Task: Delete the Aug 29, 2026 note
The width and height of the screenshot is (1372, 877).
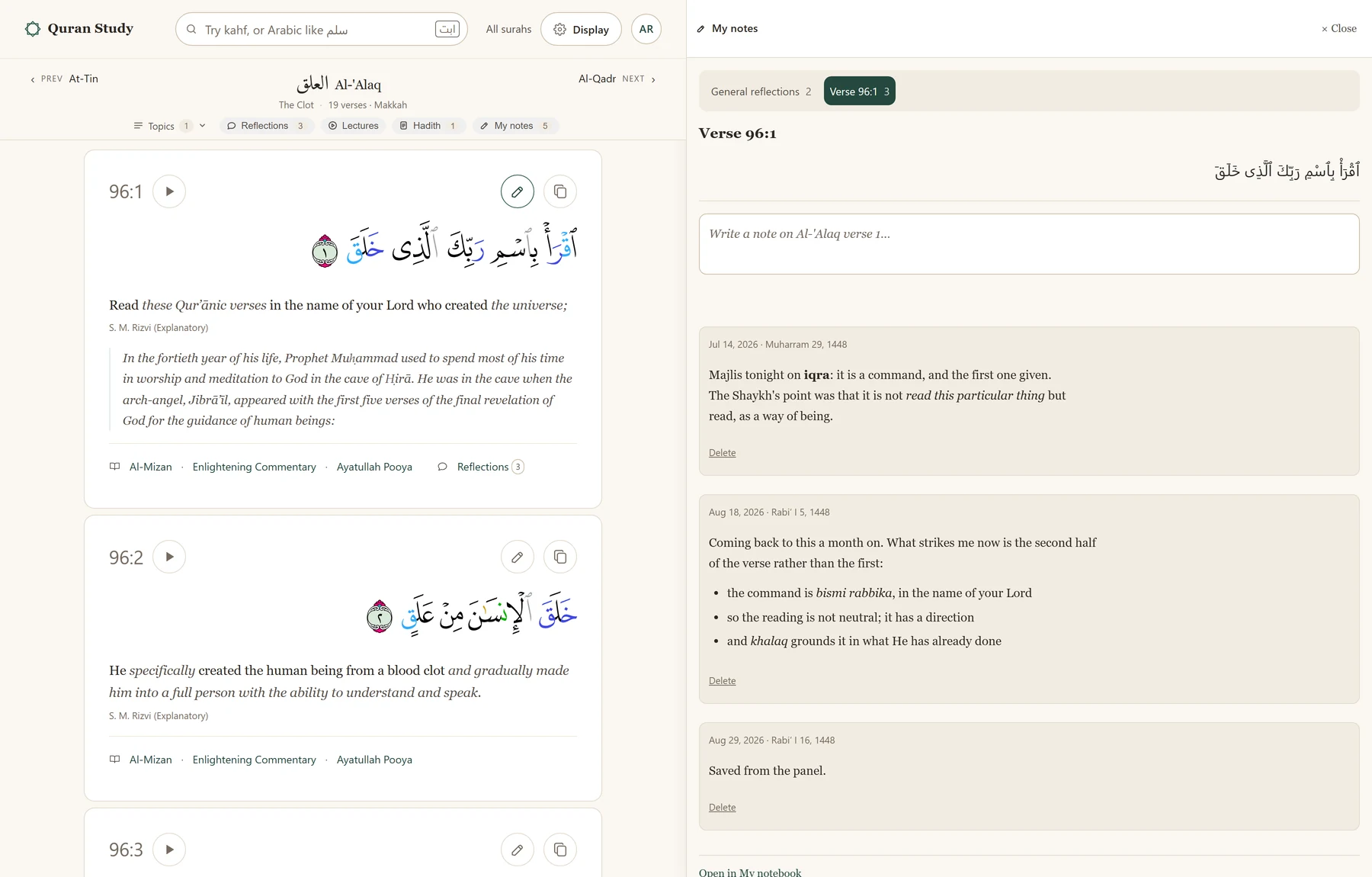Action: pos(722,808)
